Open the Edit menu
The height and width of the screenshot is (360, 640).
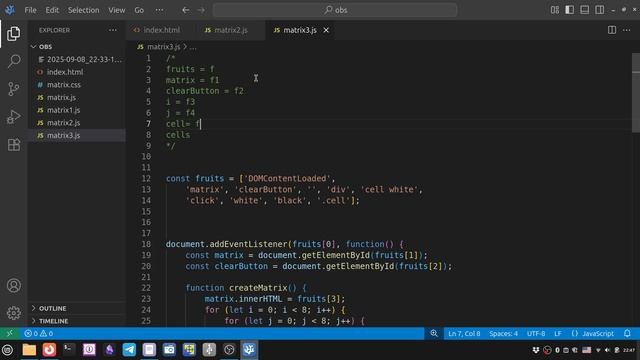pyautogui.click(x=52, y=10)
